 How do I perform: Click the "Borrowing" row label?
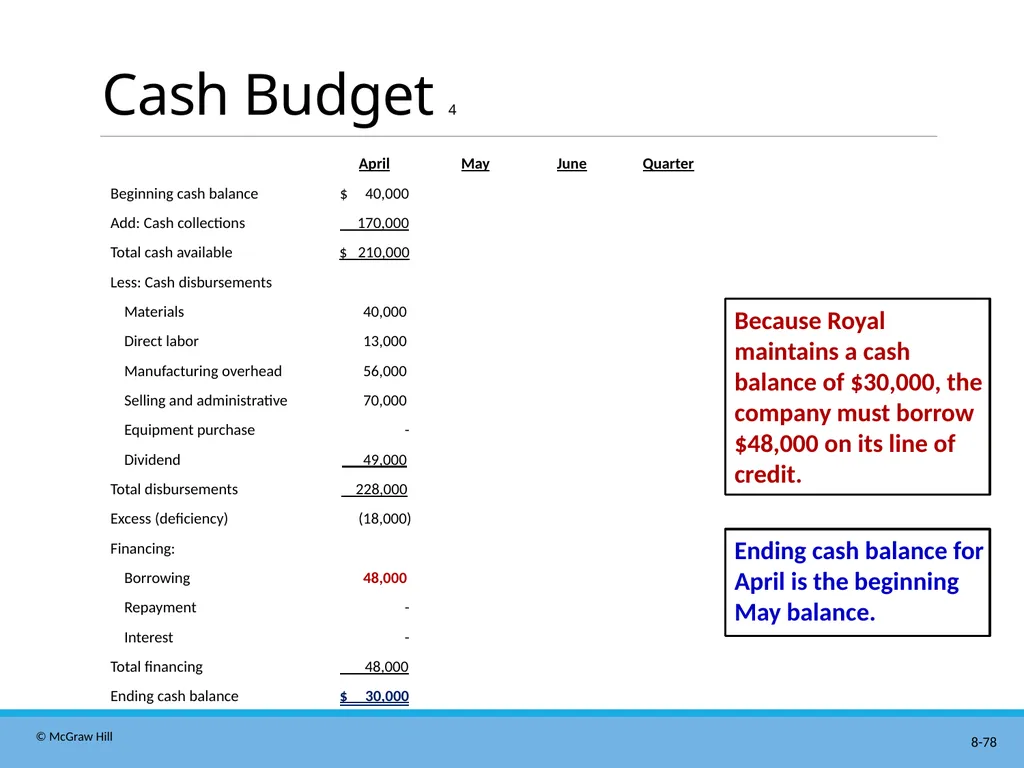pyautogui.click(x=157, y=578)
